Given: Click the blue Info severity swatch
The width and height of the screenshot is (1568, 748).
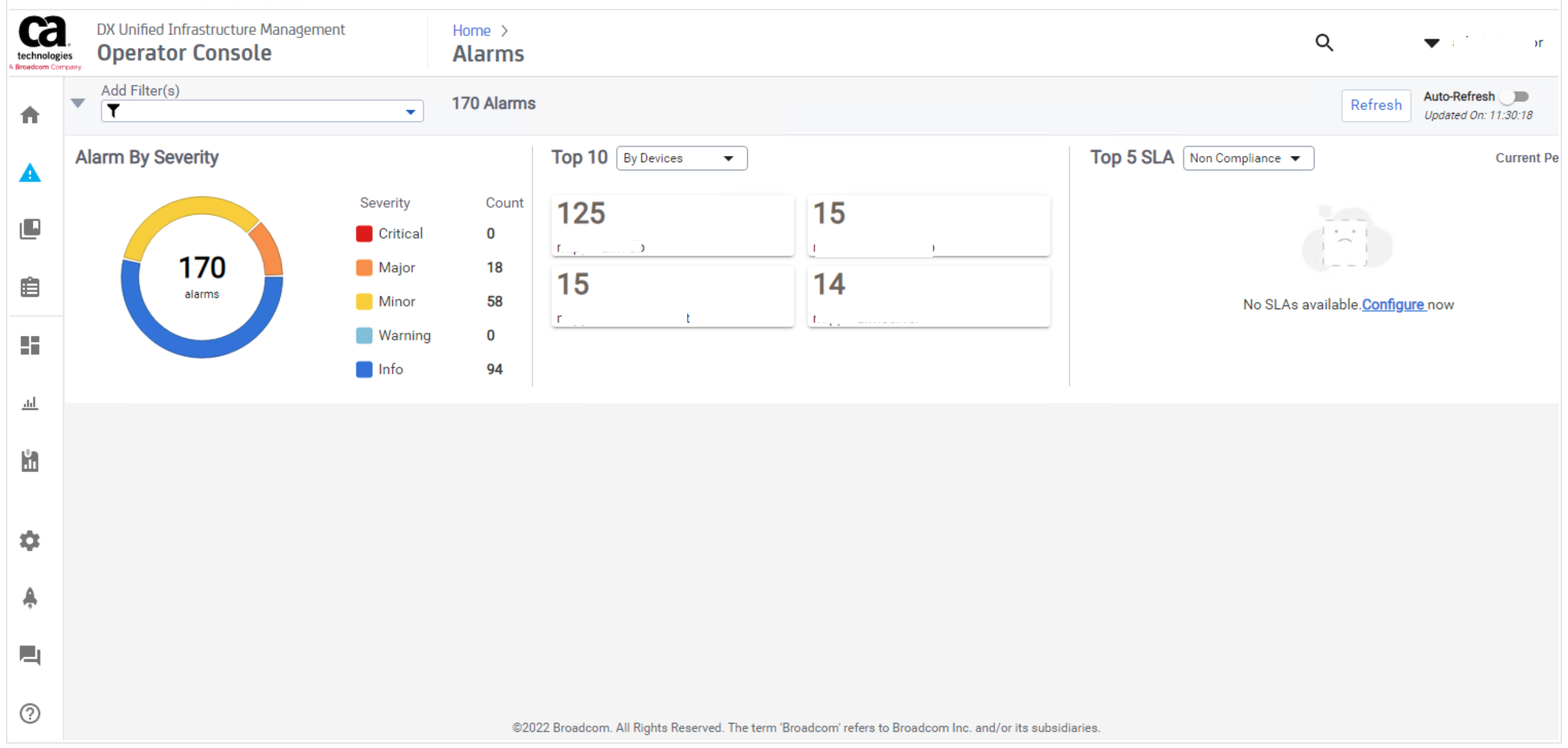Looking at the screenshot, I should (364, 370).
